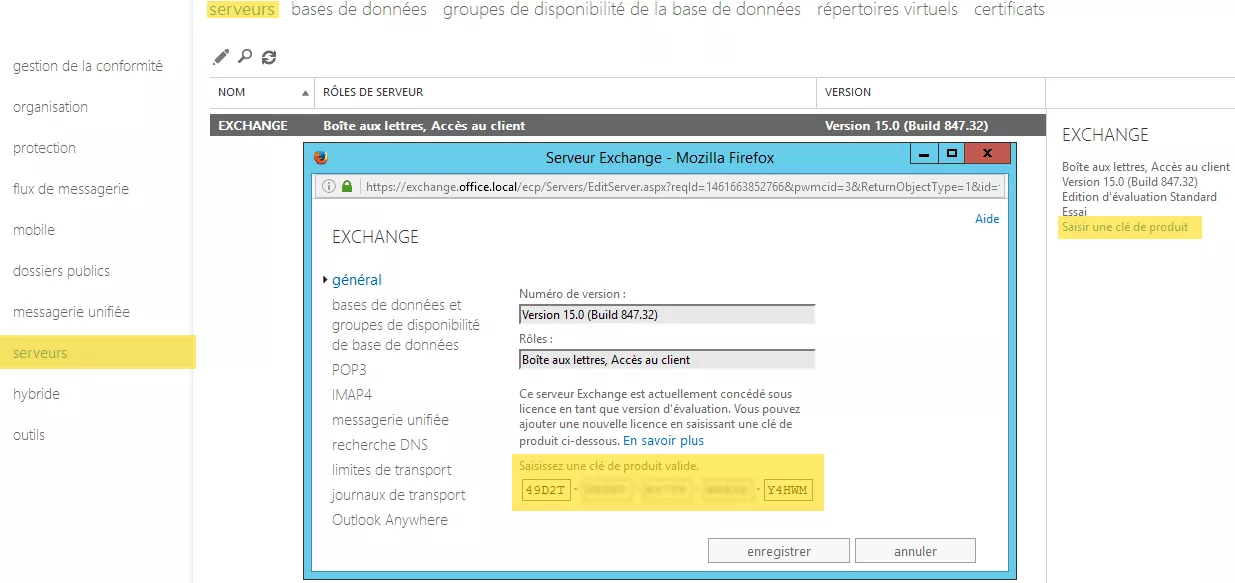This screenshot has height=583, width=1235.
Task: Open the certificats tab
Action: 1010,9
